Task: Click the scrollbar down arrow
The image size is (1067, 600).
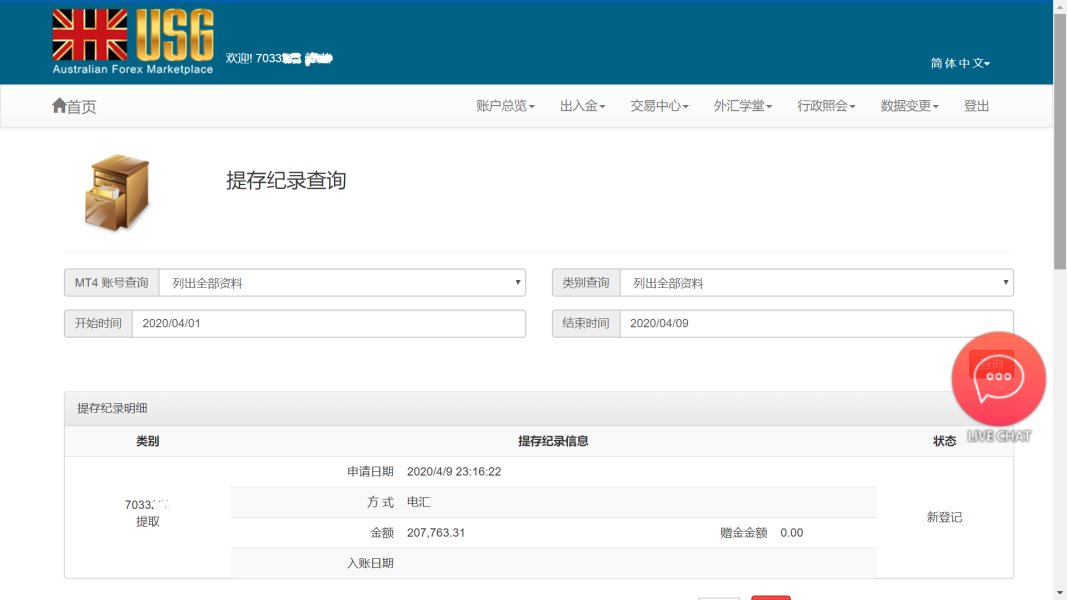Action: click(x=1059, y=592)
